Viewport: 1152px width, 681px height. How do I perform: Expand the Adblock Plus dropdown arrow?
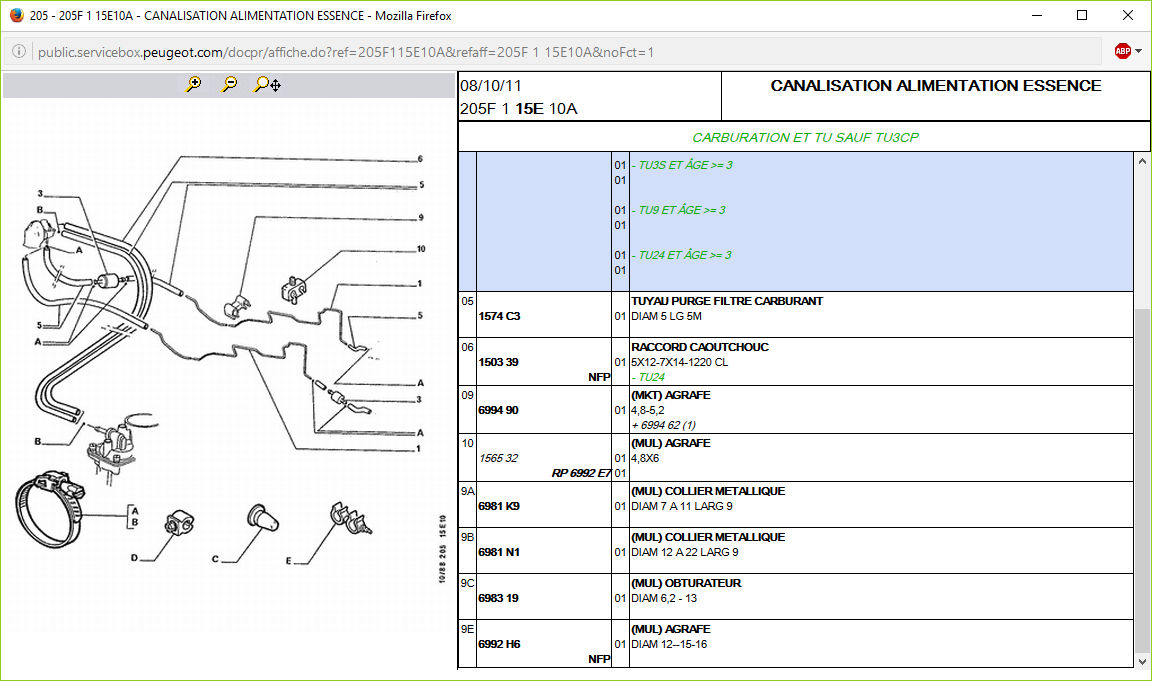[1139, 51]
